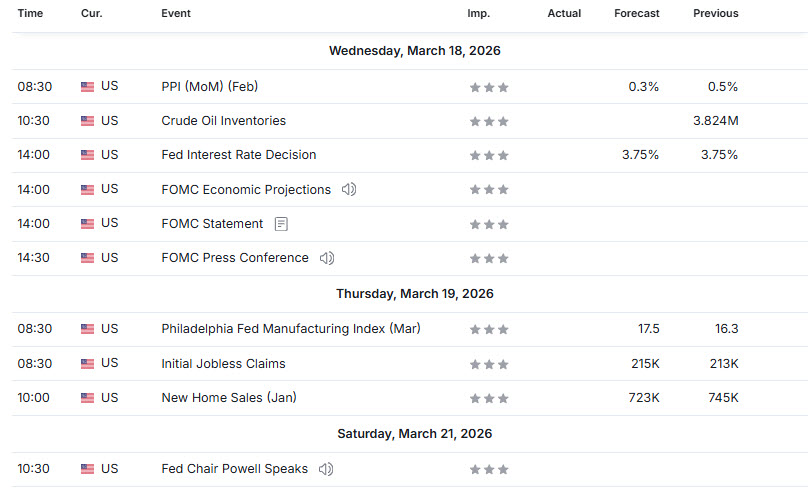808x491 pixels.
Task: Click the speaker icon beside FOMC Economic Projections
Action: pos(349,190)
